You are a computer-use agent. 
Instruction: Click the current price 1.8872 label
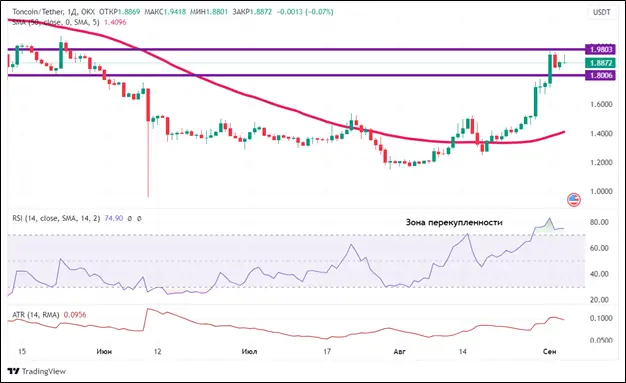600,63
